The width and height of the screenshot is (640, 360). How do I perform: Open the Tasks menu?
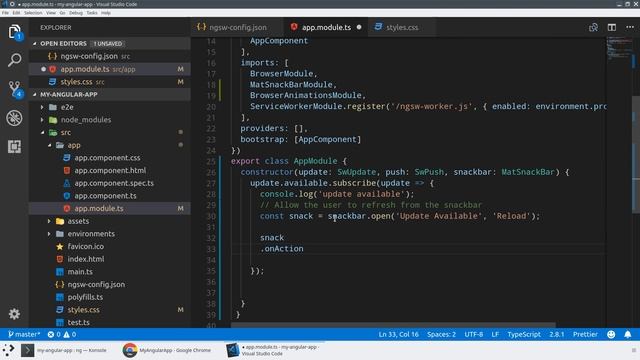[x=92, y=13]
